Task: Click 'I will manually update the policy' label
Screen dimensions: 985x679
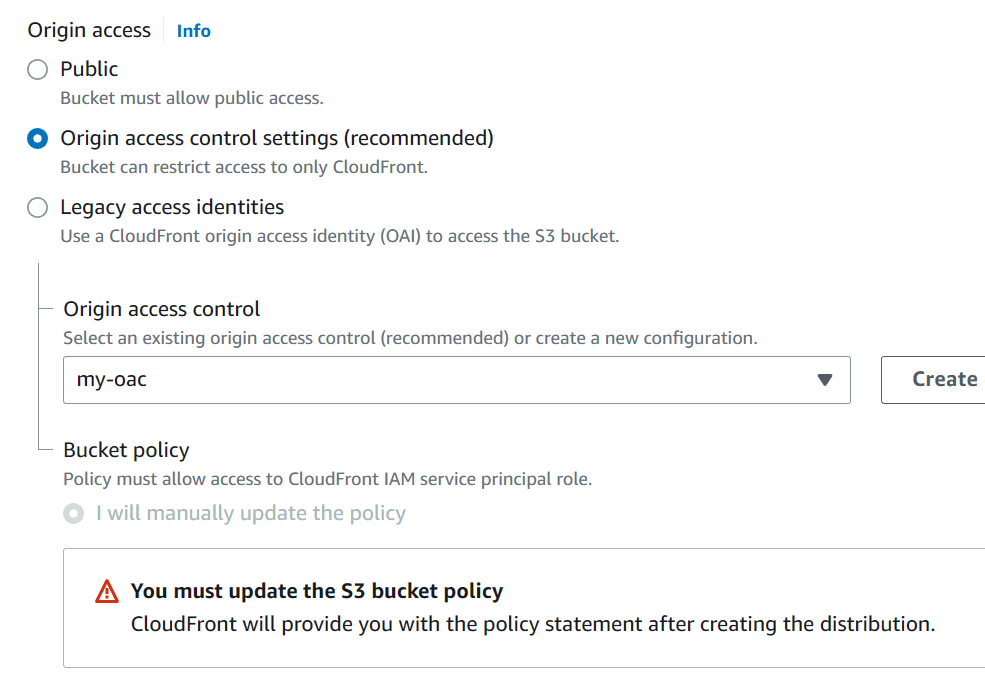Action: (250, 514)
